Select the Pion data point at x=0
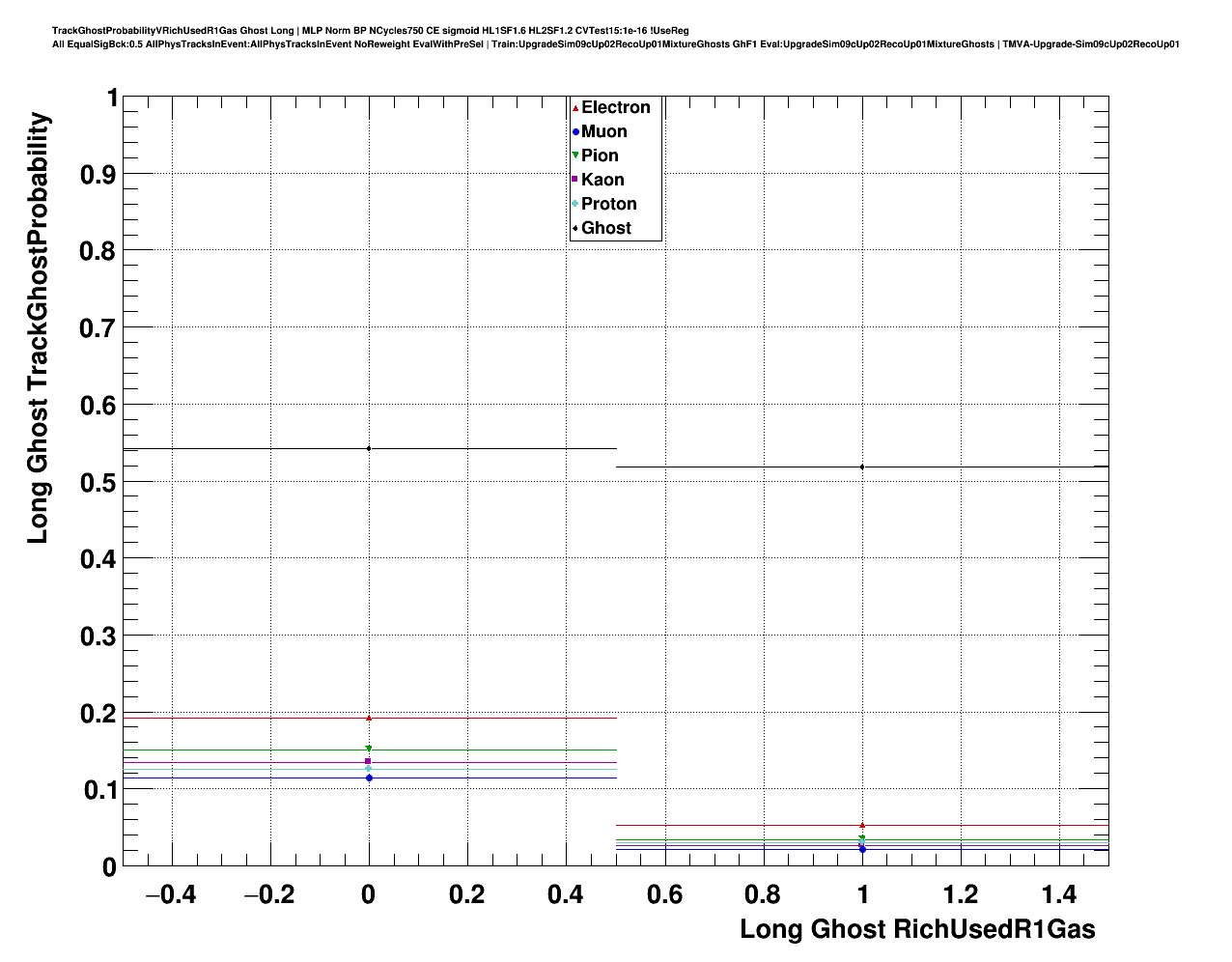Viewport: 1232px width, 962px height. [369, 749]
